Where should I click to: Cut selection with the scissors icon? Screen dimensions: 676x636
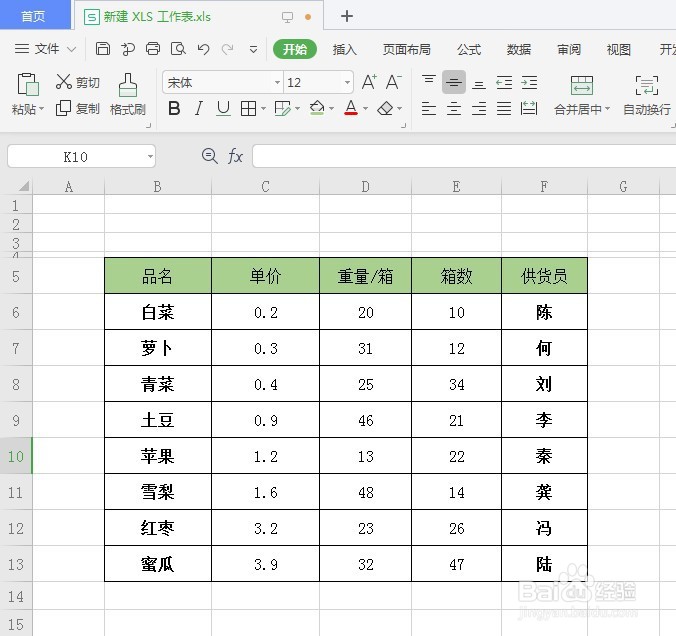[x=64, y=81]
